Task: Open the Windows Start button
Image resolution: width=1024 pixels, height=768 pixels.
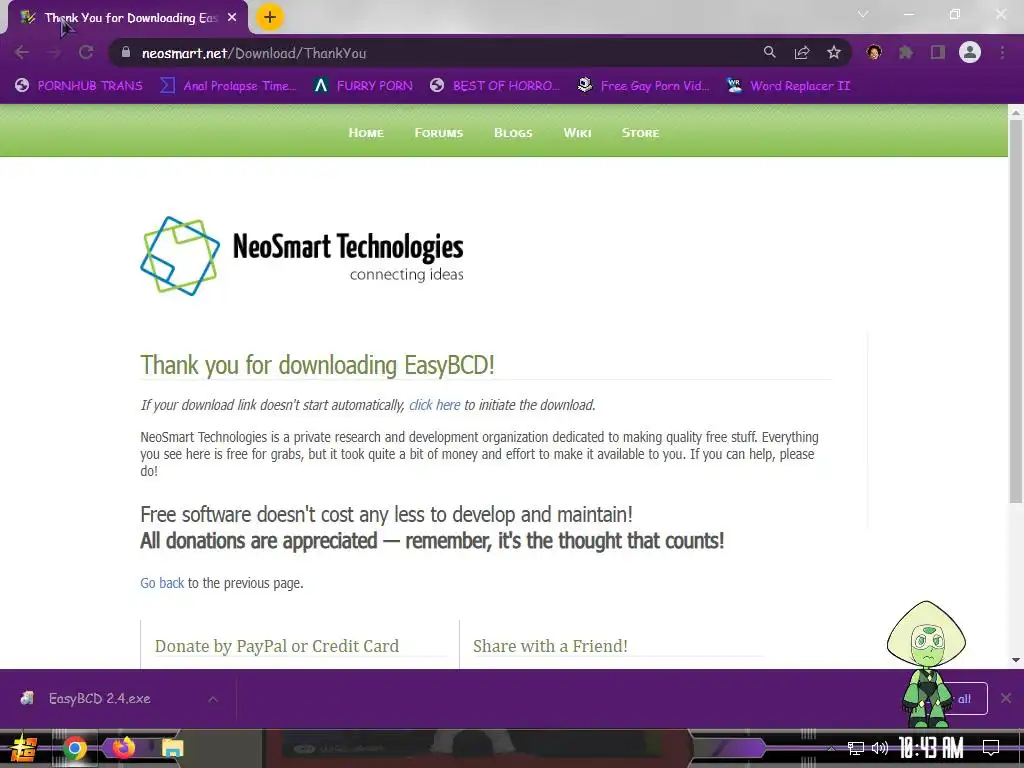Action: (x=24, y=748)
